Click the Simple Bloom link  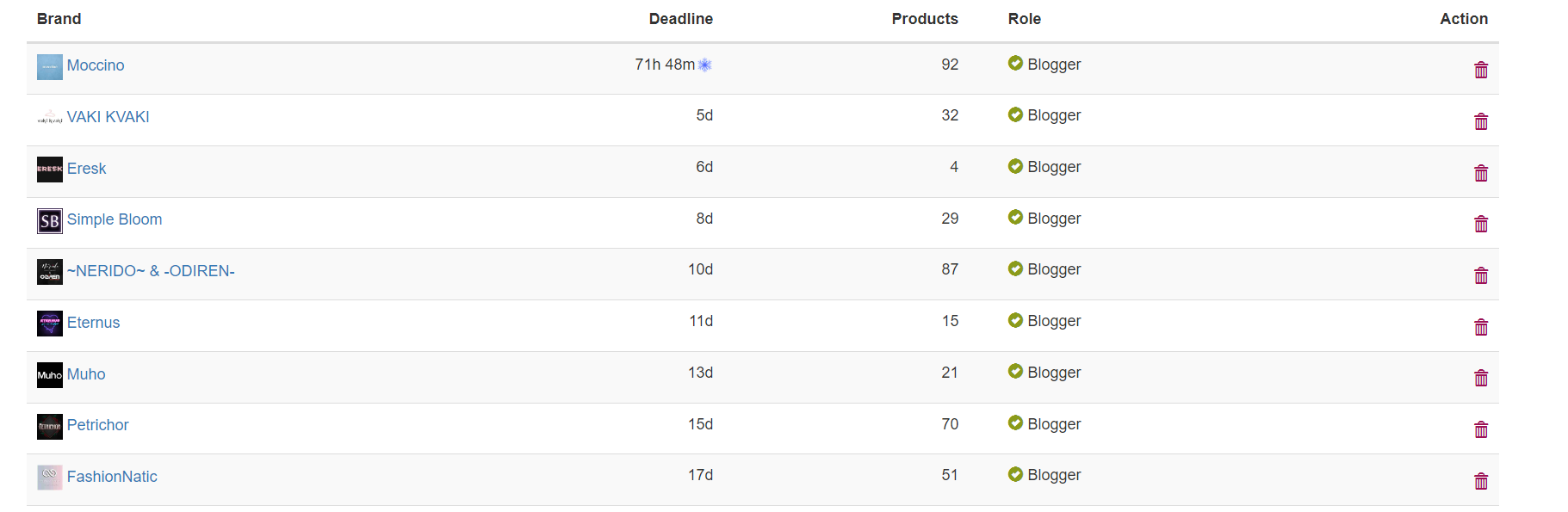pos(115,219)
